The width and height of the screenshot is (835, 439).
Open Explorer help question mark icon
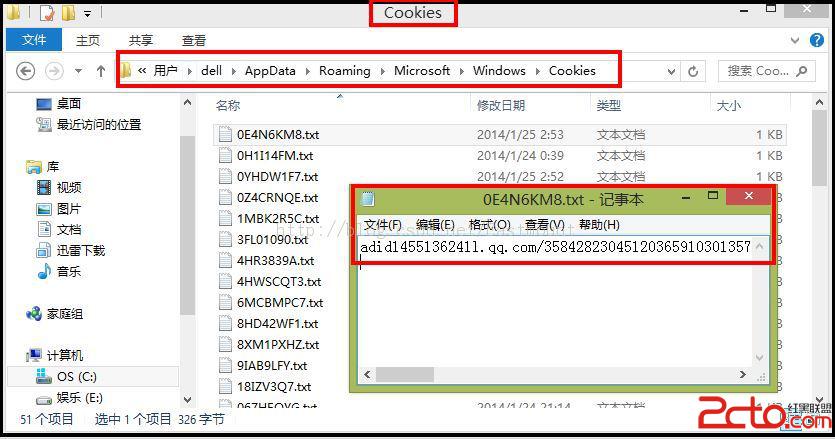point(816,40)
